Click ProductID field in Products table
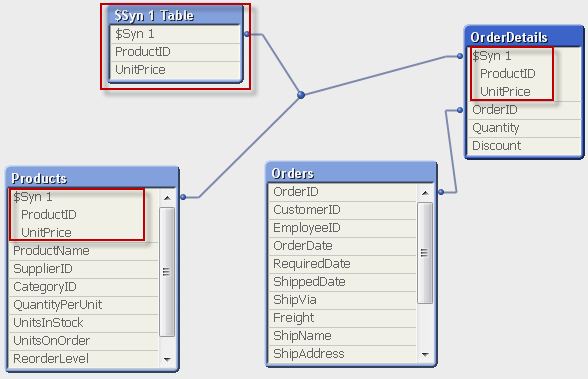The width and height of the screenshot is (588, 379). pos(84,215)
